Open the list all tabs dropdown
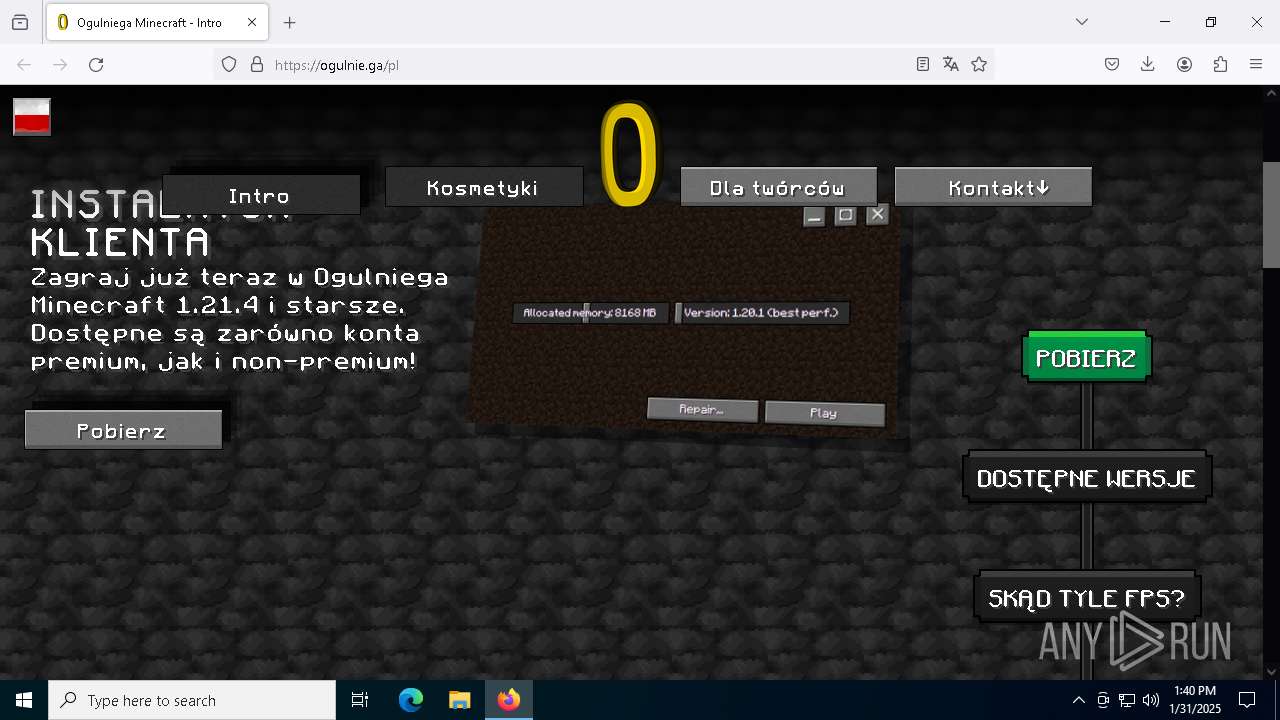 [x=1082, y=22]
